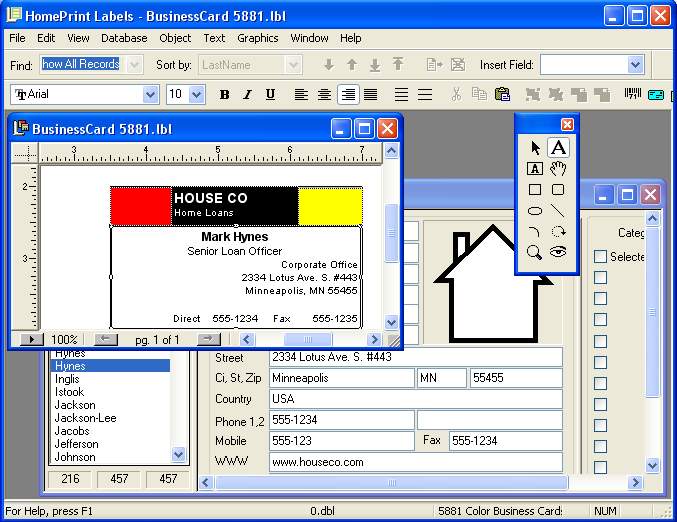The width and height of the screenshot is (677, 522).
Task: Click the group objects icon
Action: [x=532, y=94]
